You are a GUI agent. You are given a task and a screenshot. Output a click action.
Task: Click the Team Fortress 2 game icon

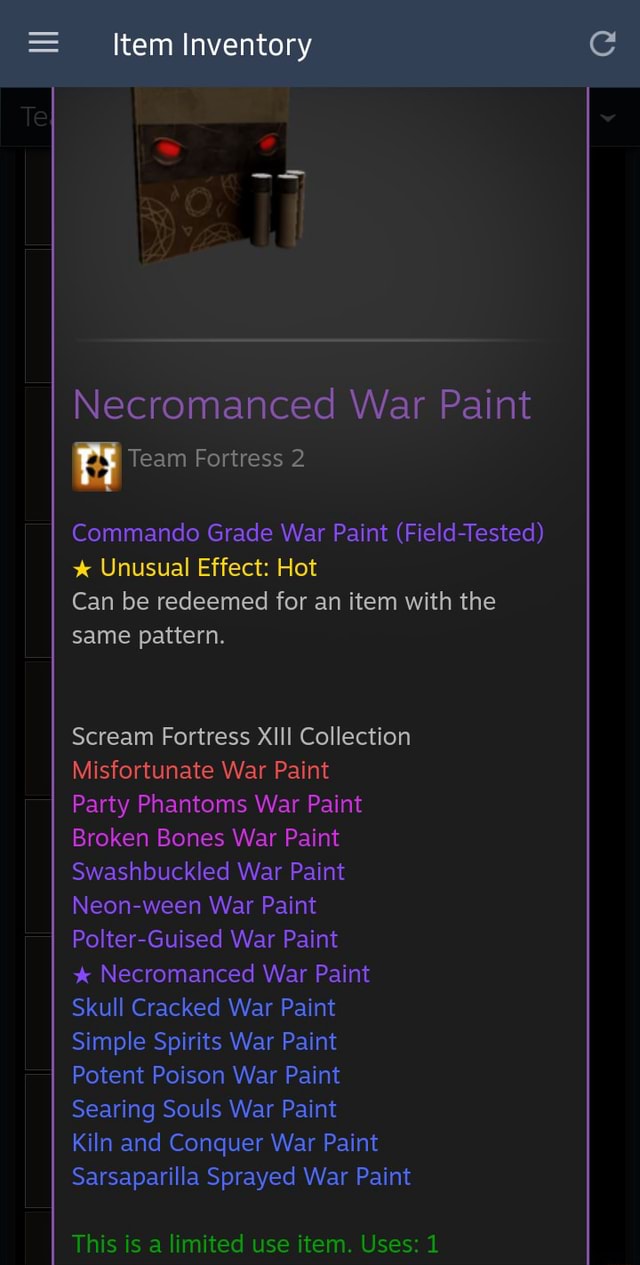pos(96,465)
